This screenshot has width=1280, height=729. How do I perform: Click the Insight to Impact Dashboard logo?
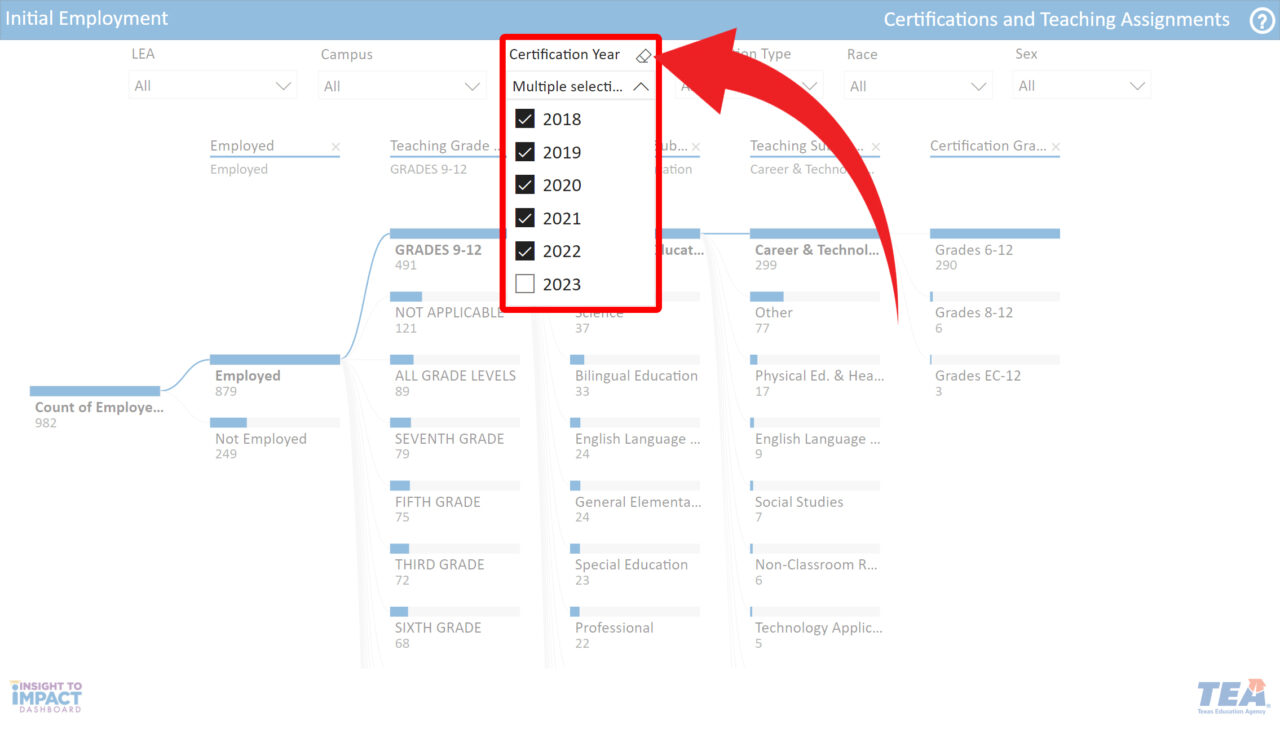click(46, 695)
